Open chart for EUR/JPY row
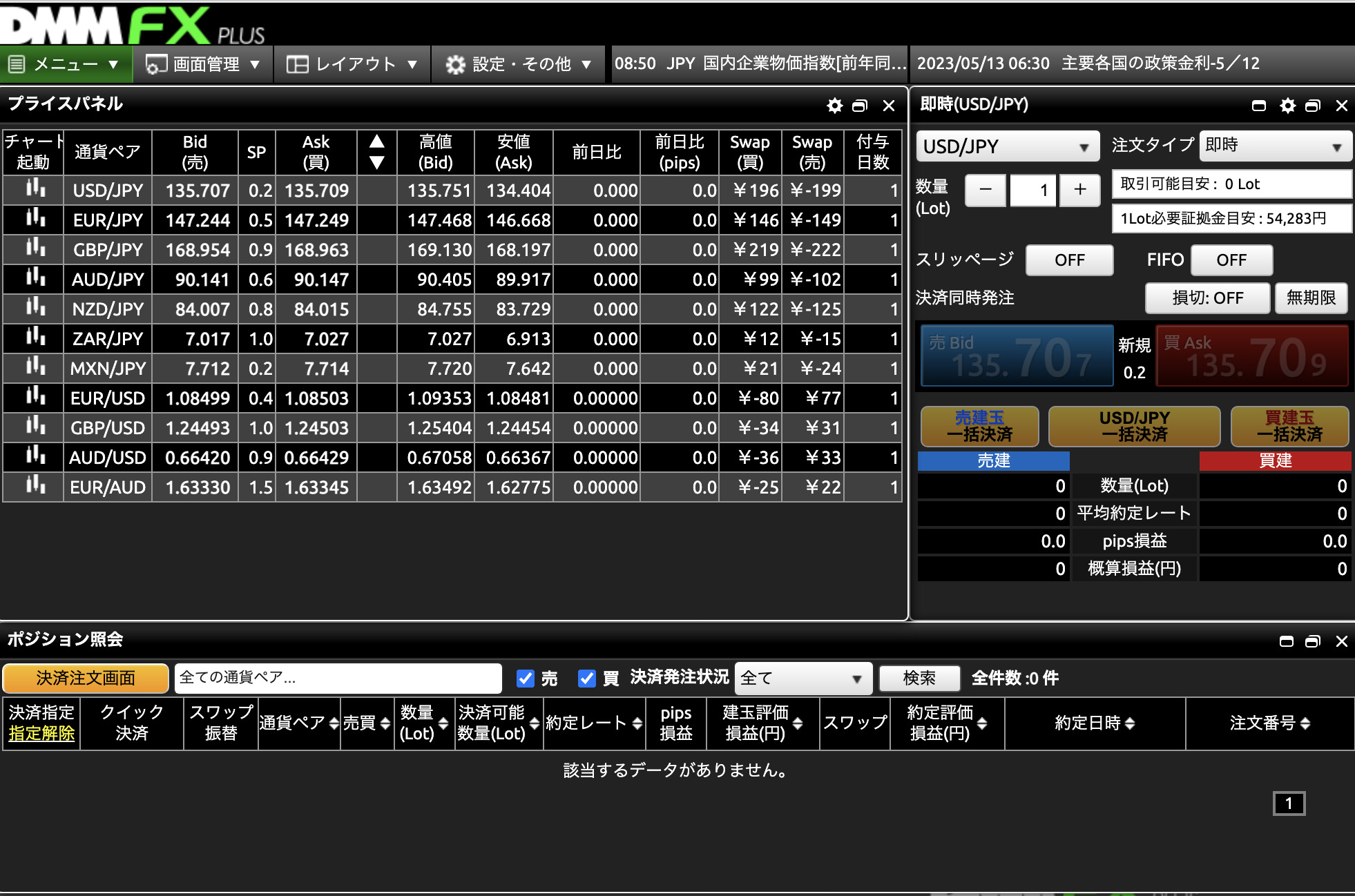The image size is (1355, 896). (35, 218)
